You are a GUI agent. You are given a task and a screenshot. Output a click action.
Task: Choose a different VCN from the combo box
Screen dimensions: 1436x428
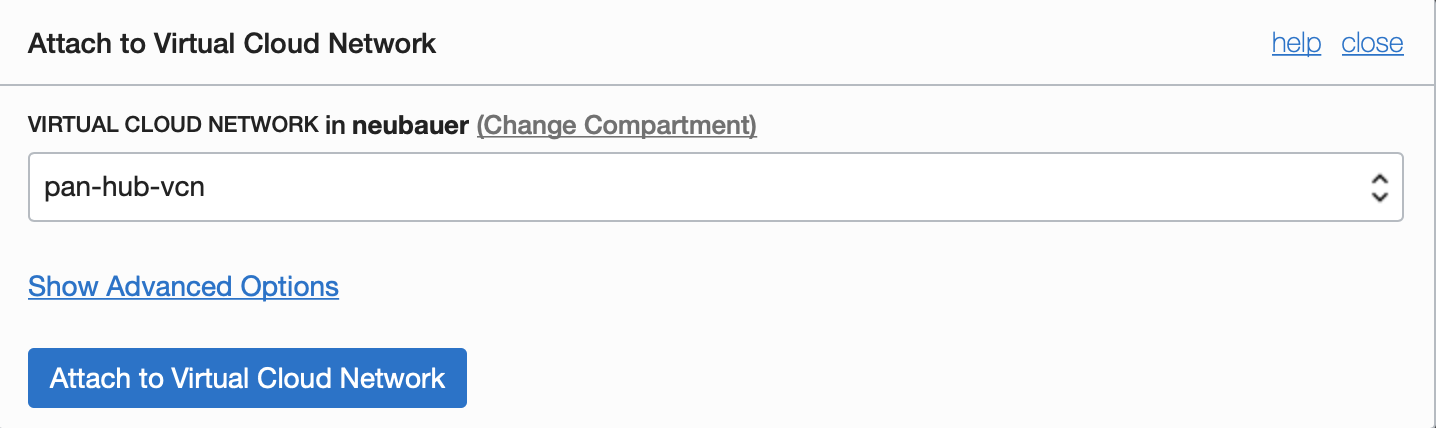[x=715, y=187]
